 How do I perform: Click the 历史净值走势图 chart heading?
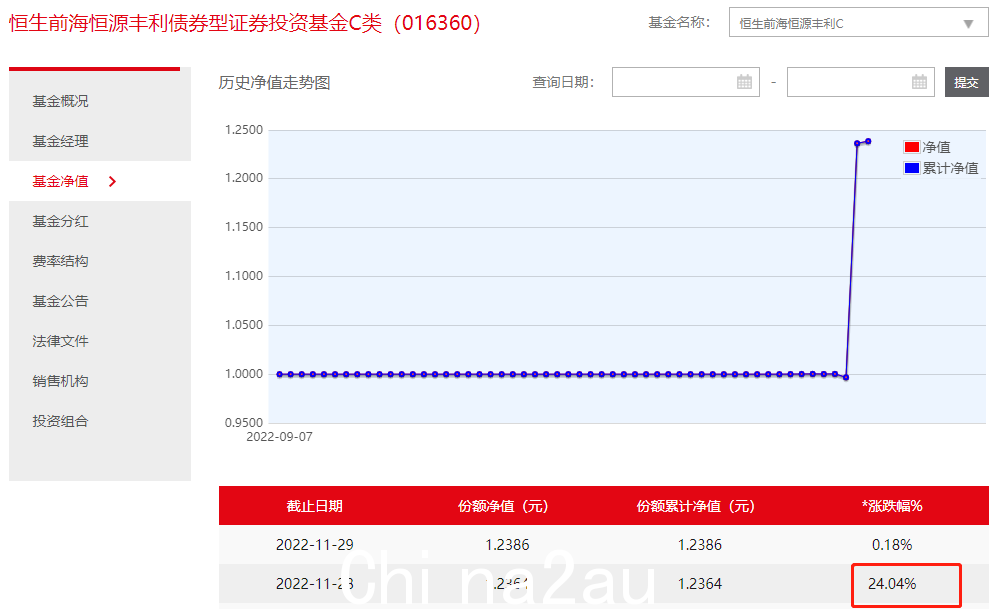(274, 83)
